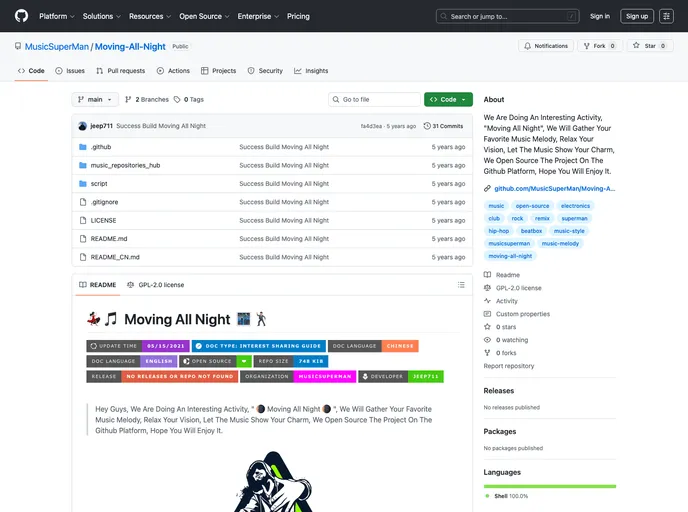Image resolution: width=688 pixels, height=512 pixels.
Task: Open the green Code dropdown button
Action: pyautogui.click(x=447, y=100)
